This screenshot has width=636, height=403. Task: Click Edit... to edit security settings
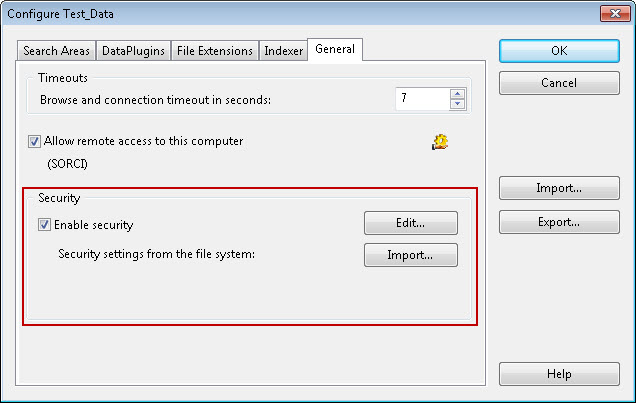coord(410,223)
